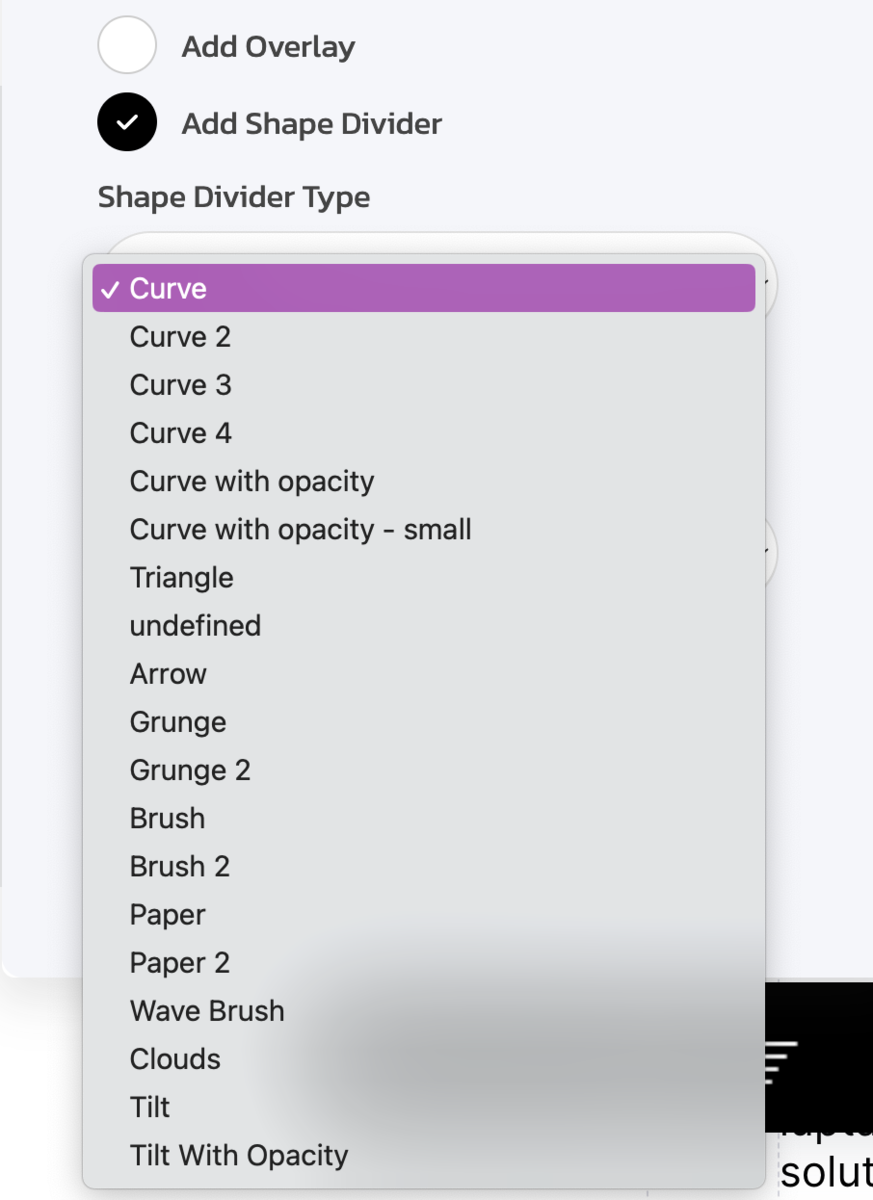873x1200 pixels.
Task: Select "Grunge 2" from the divider options
Action: tap(190, 770)
